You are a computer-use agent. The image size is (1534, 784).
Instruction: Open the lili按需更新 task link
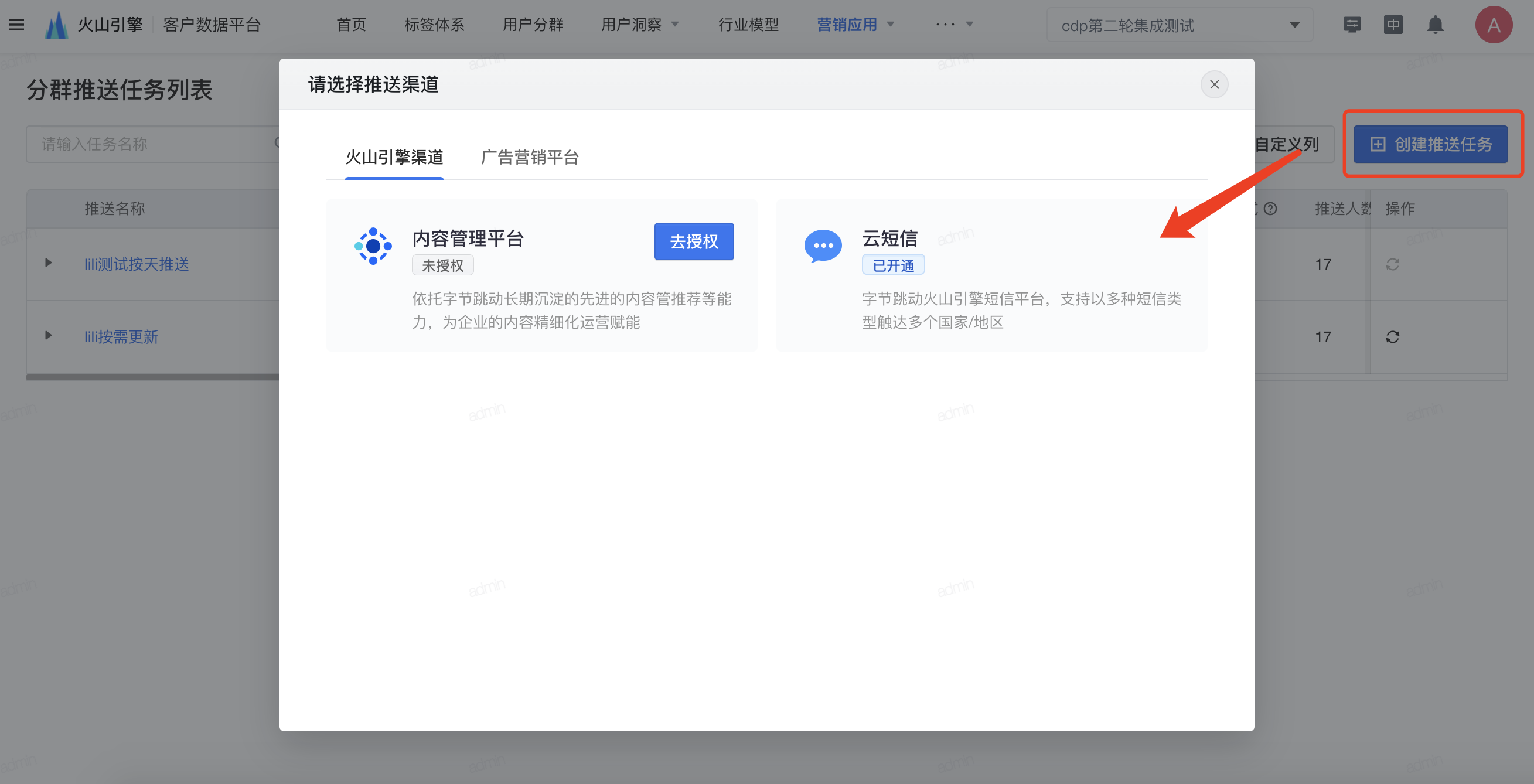121,336
